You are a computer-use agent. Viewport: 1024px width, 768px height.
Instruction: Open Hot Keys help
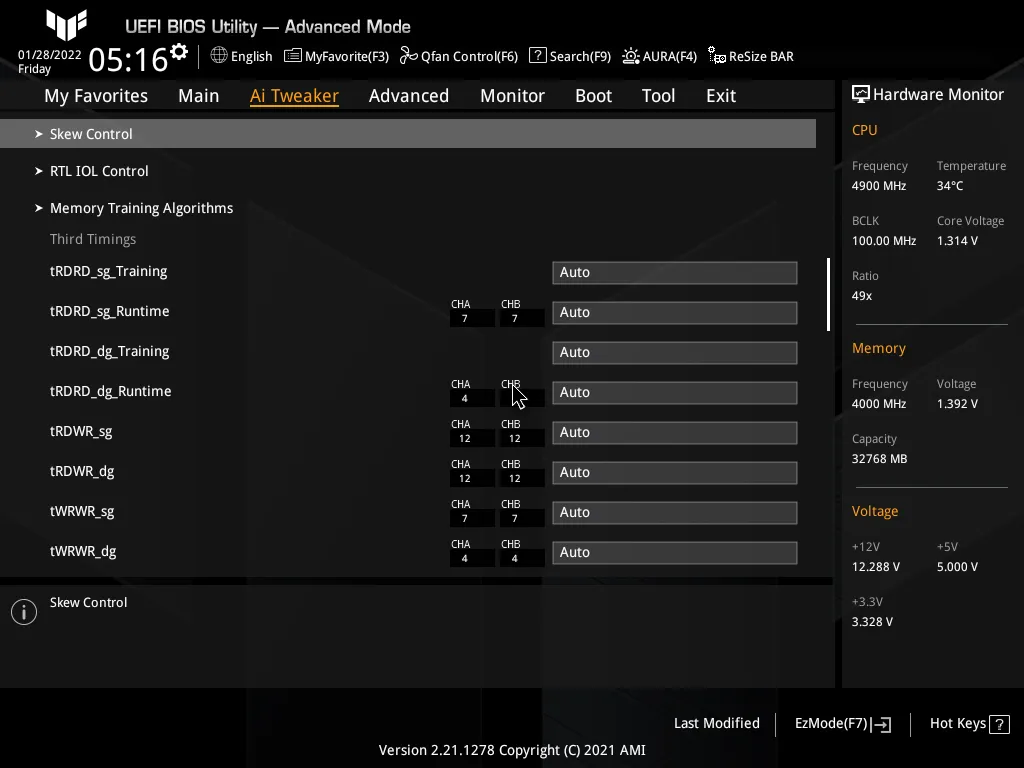point(957,724)
